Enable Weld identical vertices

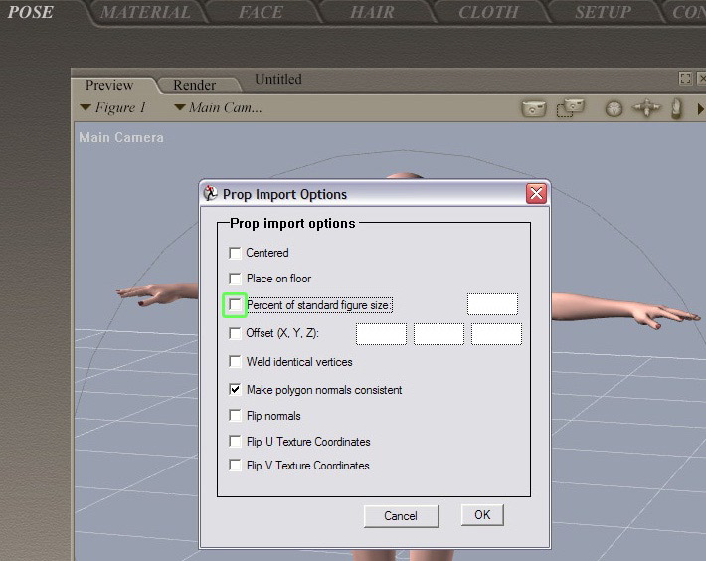pyautogui.click(x=236, y=362)
